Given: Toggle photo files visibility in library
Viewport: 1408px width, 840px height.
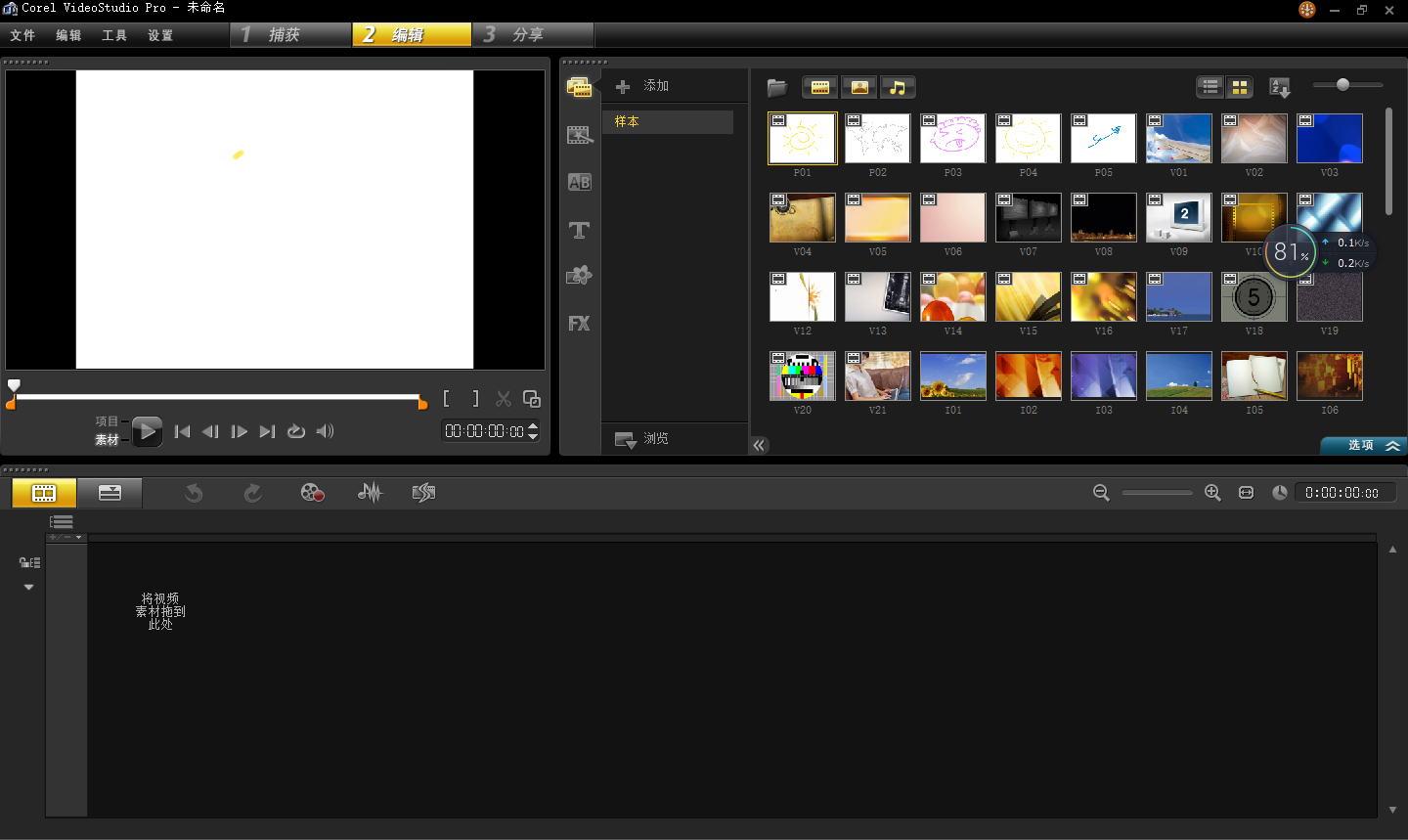Looking at the screenshot, I should (859, 88).
